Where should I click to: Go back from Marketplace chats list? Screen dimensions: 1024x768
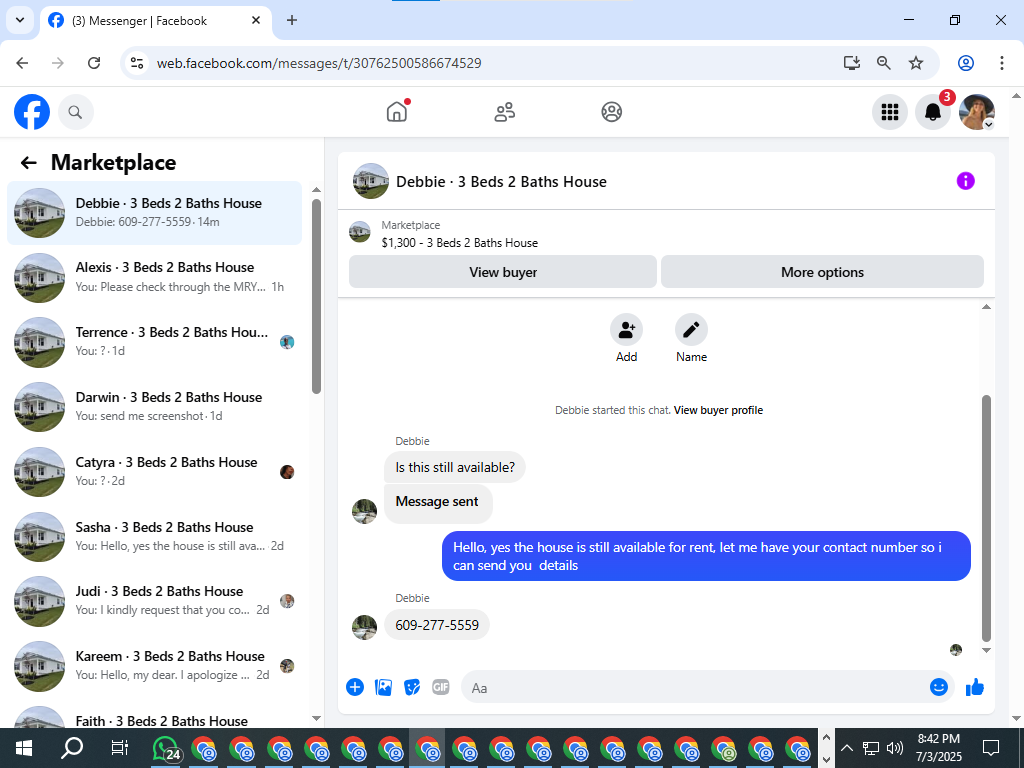point(28,163)
